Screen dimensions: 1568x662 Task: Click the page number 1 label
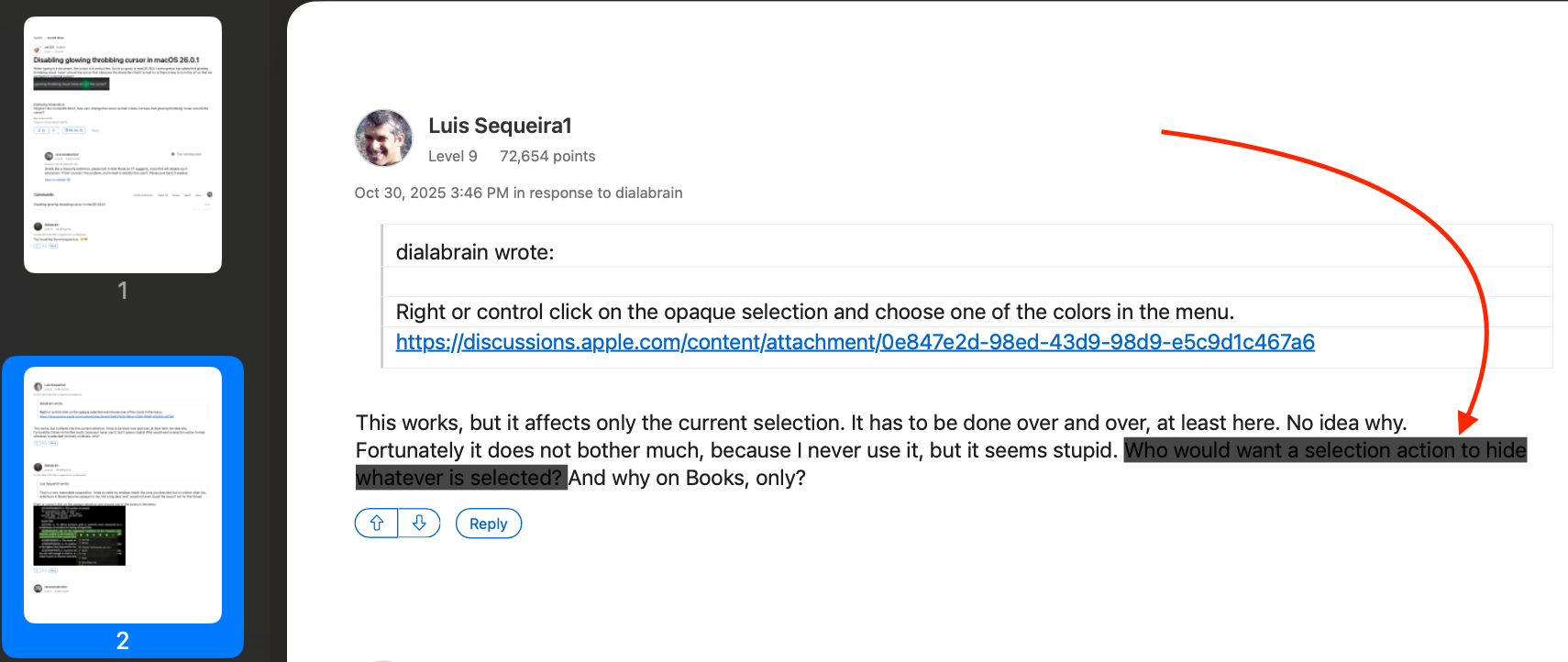pos(123,291)
